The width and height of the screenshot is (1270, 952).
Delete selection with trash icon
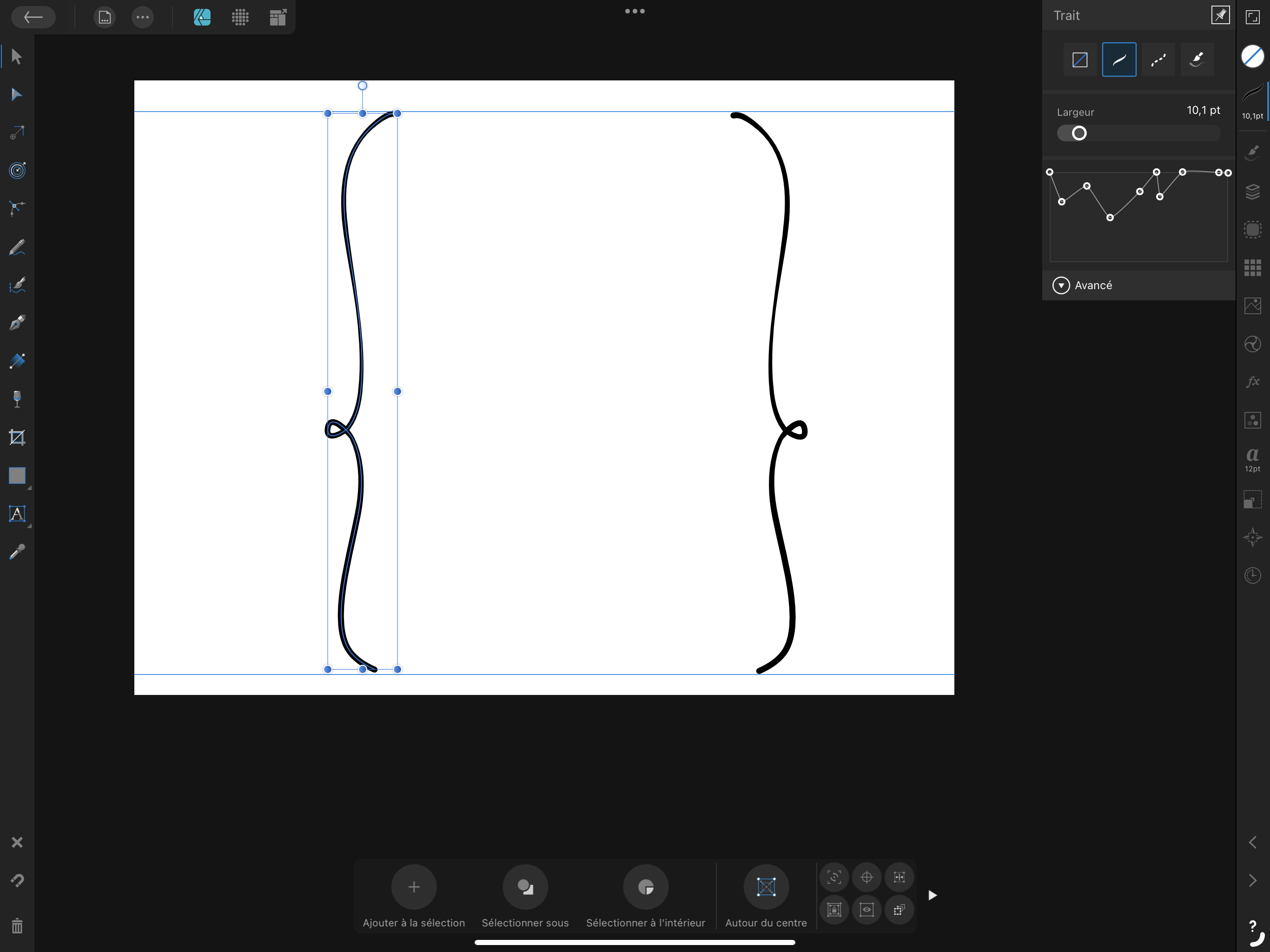[17, 926]
